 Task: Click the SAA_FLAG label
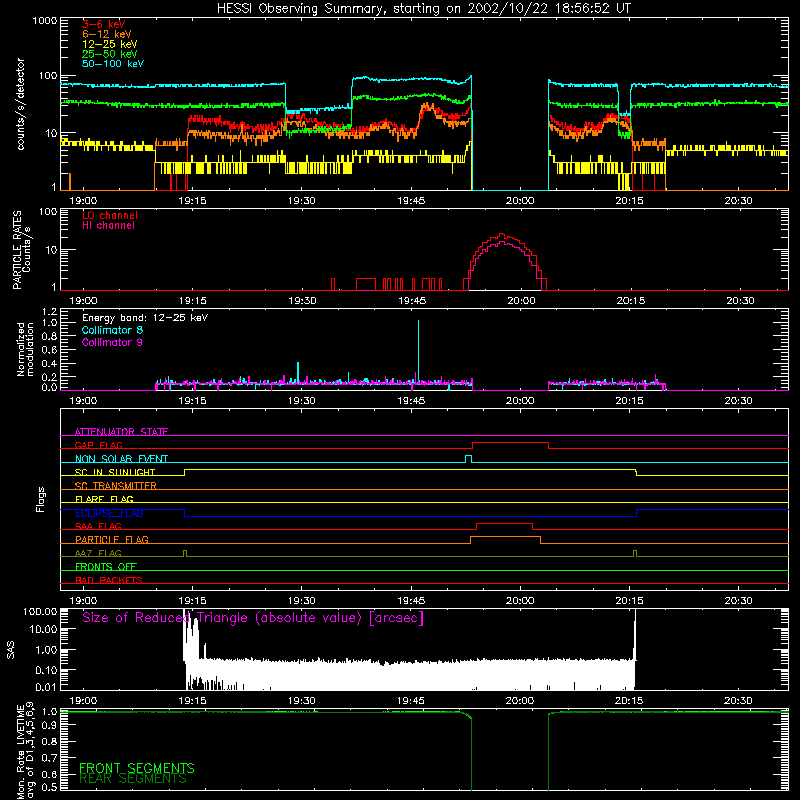coord(98,526)
